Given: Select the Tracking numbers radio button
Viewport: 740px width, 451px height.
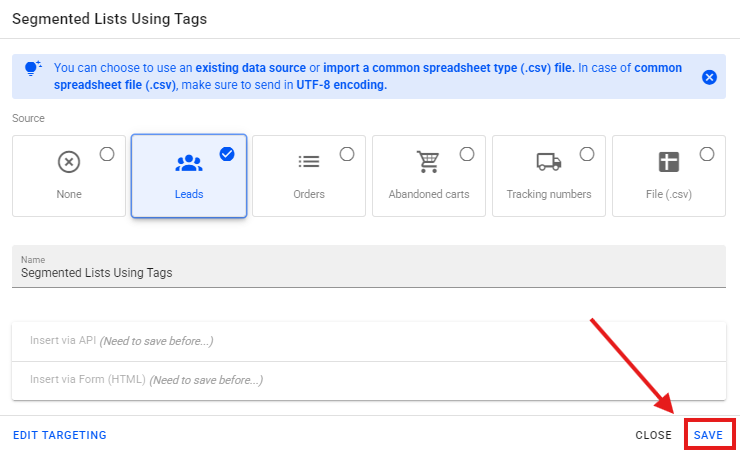Looking at the screenshot, I should 587,154.
